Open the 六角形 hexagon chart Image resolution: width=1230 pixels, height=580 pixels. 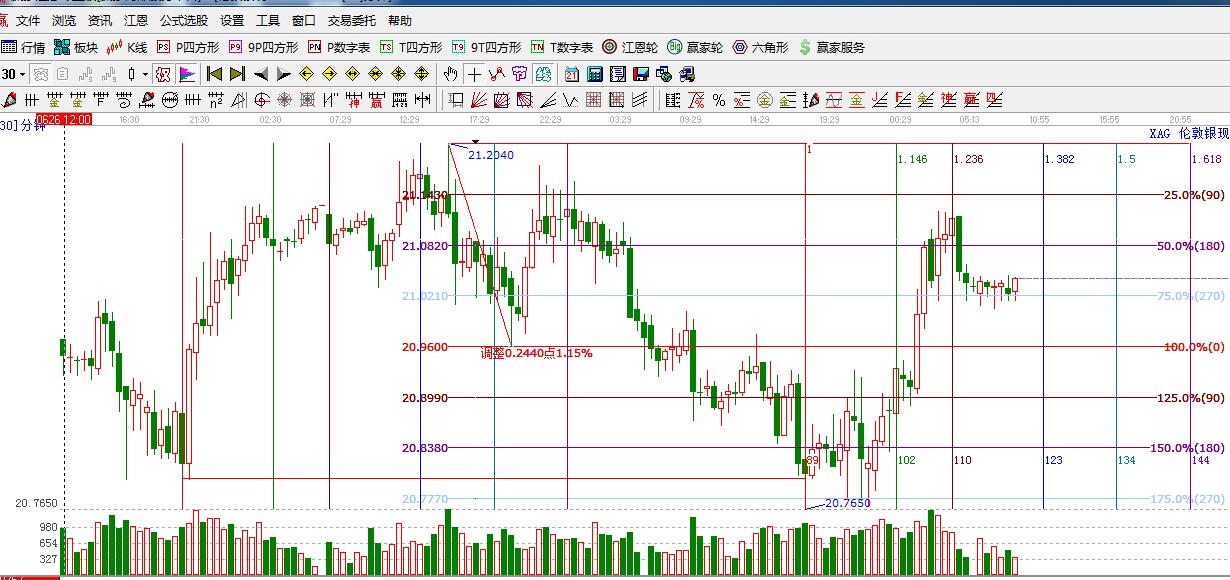click(761, 47)
